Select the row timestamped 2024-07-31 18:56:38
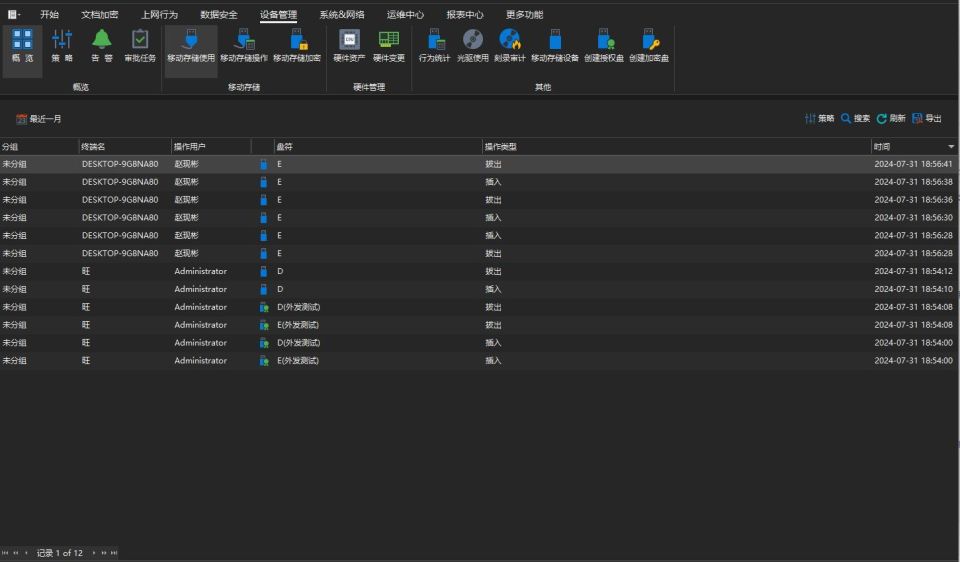Viewport: 960px width, 562px height. (478, 182)
